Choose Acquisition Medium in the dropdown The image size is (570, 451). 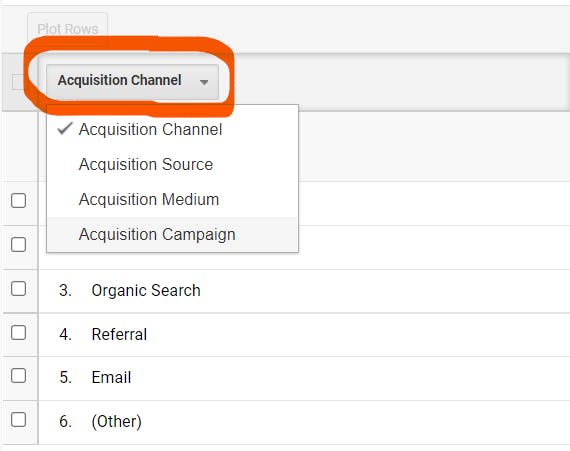tap(173, 199)
